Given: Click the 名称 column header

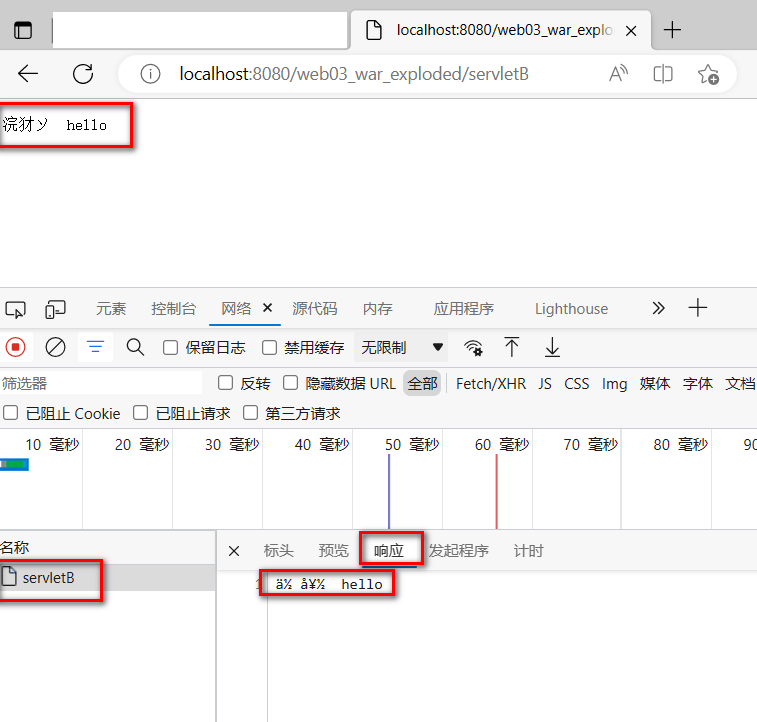Looking at the screenshot, I should click(14, 547).
